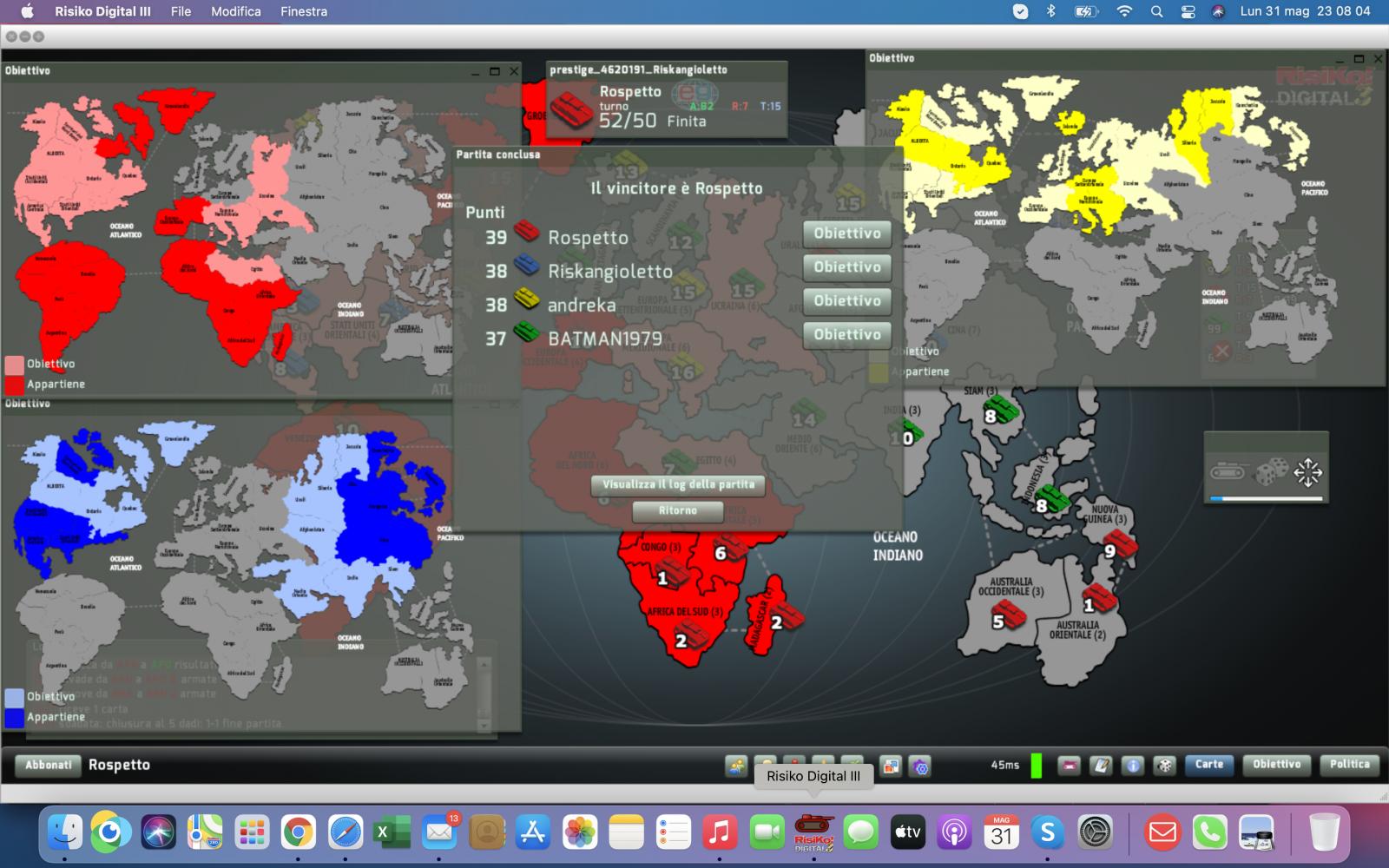The image size is (1389, 868).
Task: Open Spotlight search in menu bar
Action: point(1156,11)
